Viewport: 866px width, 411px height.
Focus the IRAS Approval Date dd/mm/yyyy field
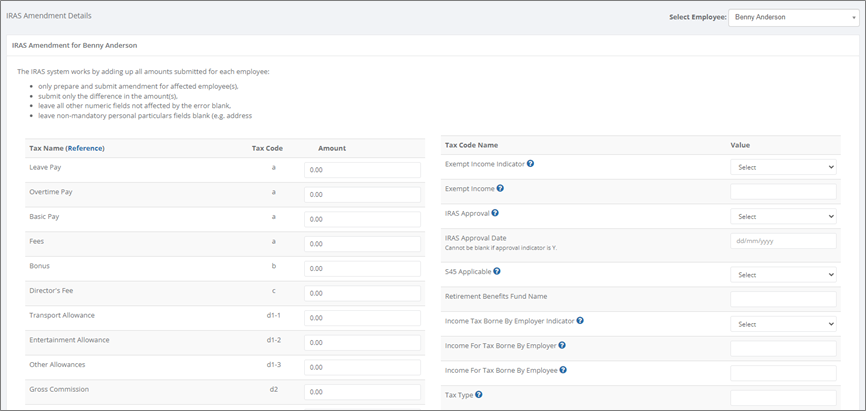point(783,241)
